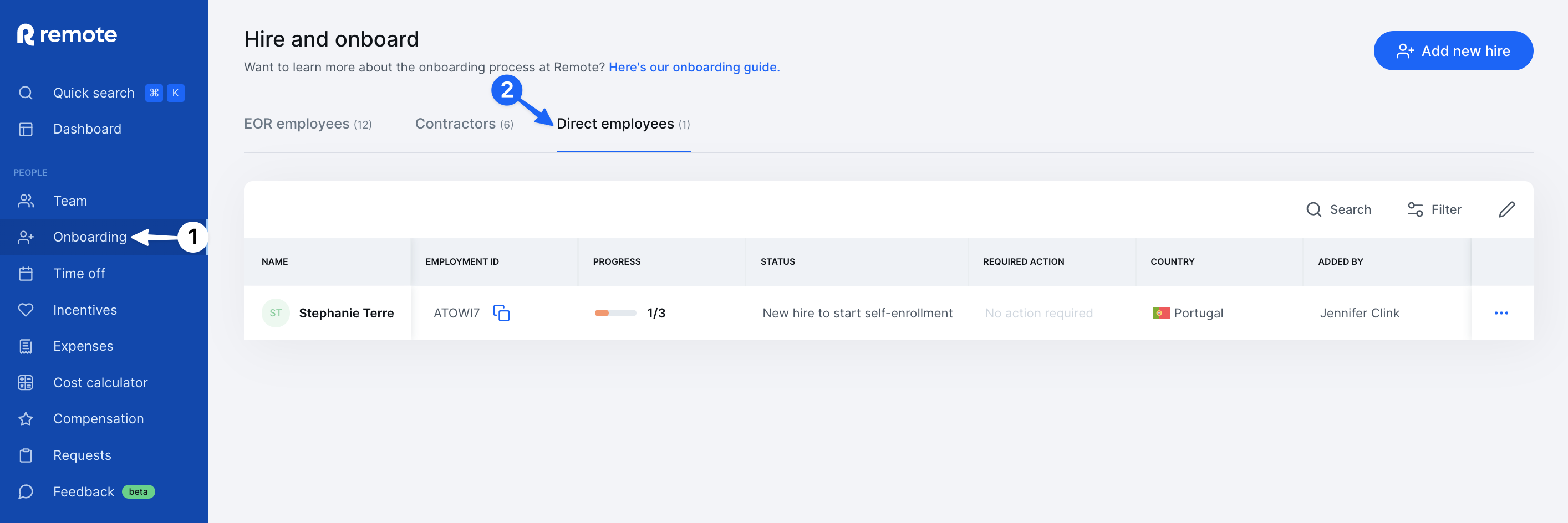The width and height of the screenshot is (1568, 523).
Task: Click the Search magnifier above the table
Action: tap(1315, 209)
